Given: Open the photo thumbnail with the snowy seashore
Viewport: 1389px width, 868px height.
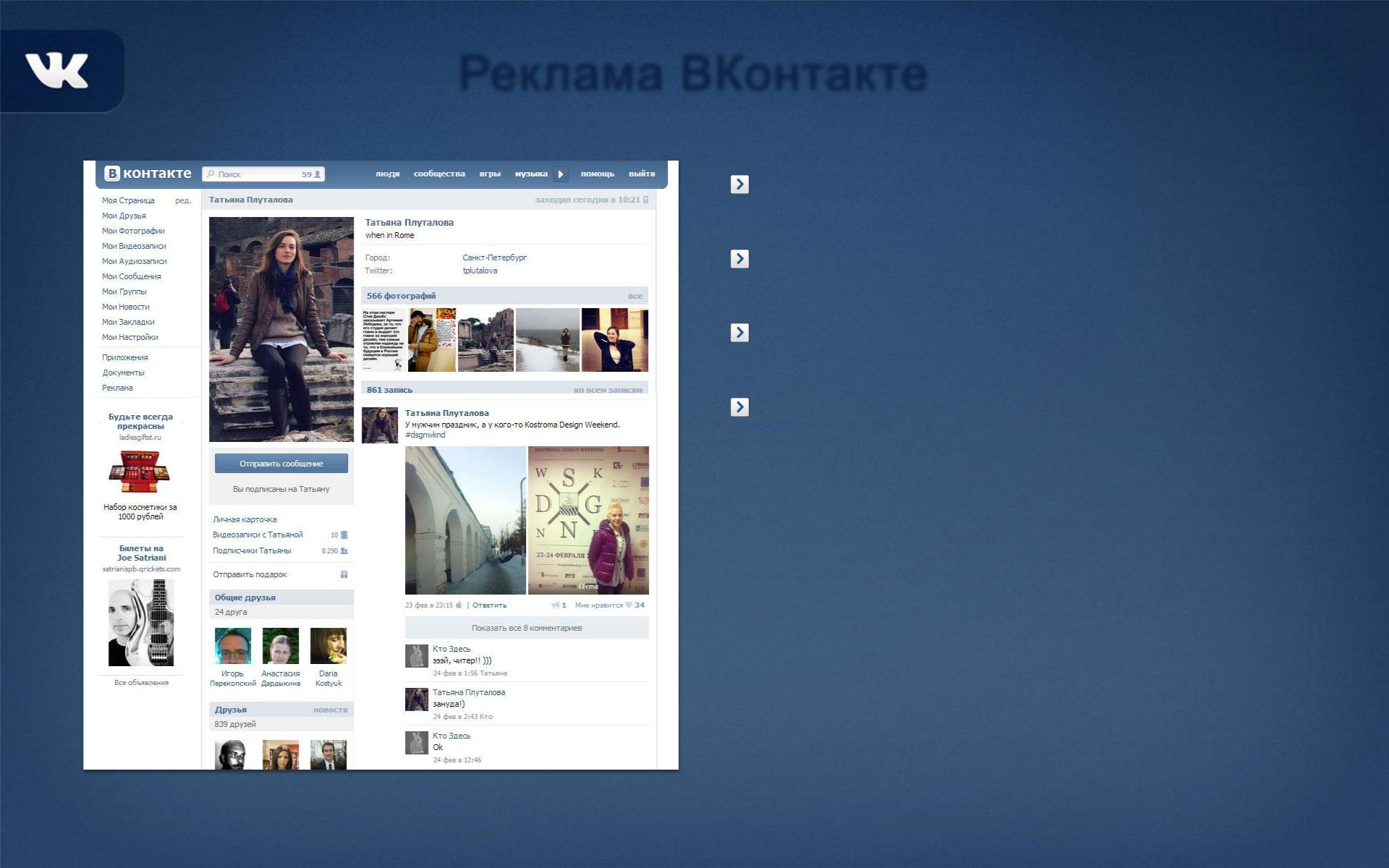Looking at the screenshot, I should (x=548, y=340).
